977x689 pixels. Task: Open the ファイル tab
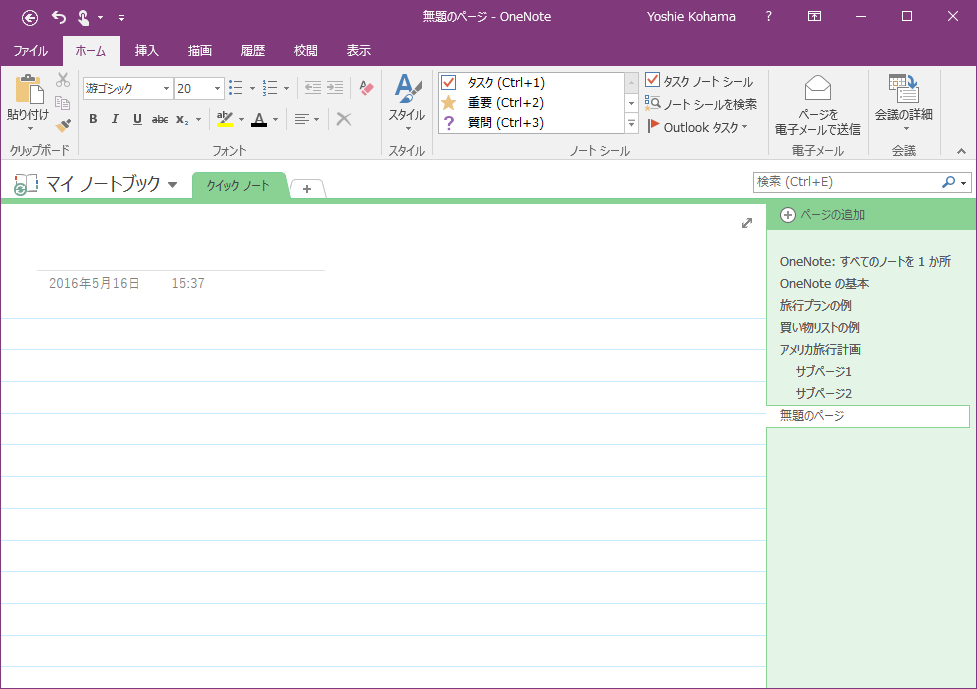pyautogui.click(x=31, y=50)
